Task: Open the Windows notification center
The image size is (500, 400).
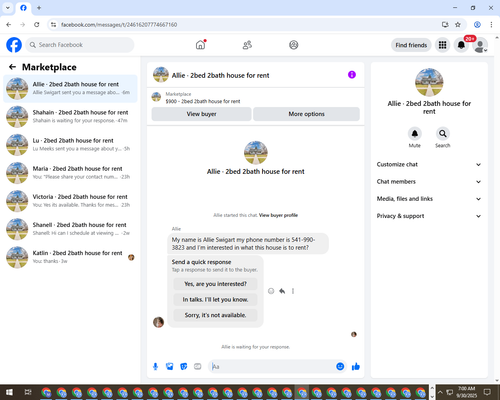Action: pos(487,392)
